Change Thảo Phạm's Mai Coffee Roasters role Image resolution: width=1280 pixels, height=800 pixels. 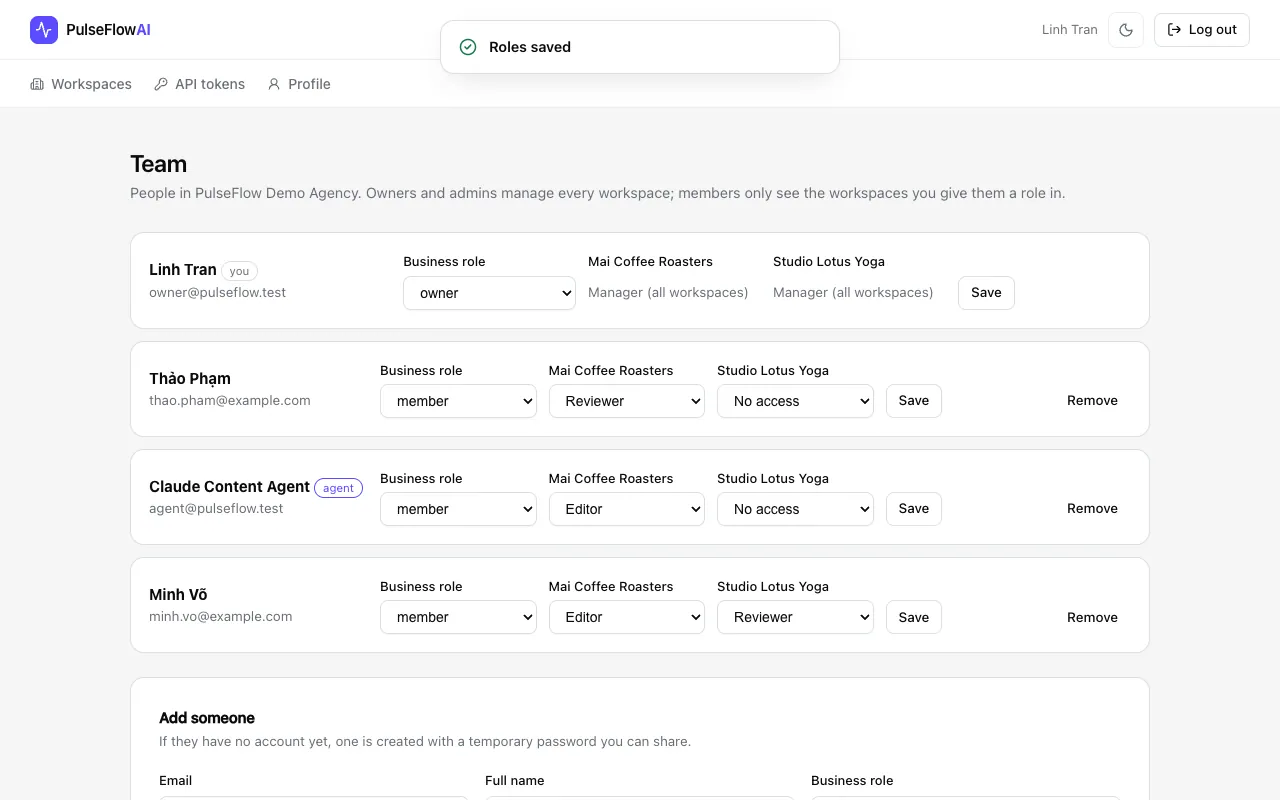coord(627,401)
